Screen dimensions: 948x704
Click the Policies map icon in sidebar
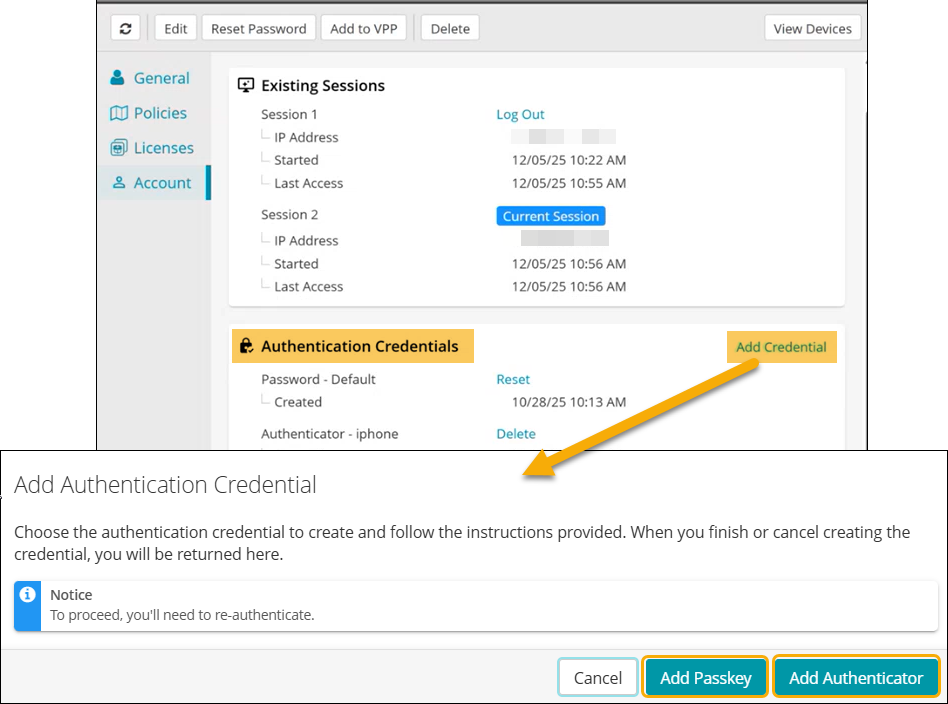[x=119, y=113]
